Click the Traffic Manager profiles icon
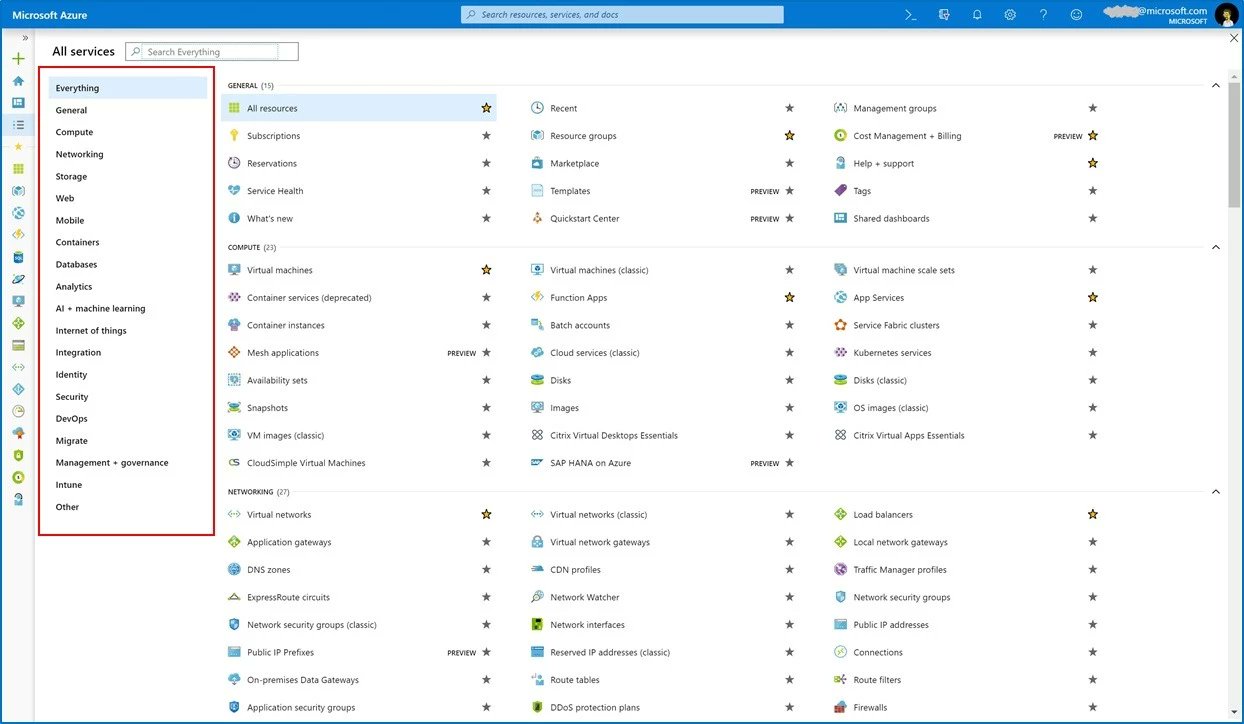 click(840, 569)
